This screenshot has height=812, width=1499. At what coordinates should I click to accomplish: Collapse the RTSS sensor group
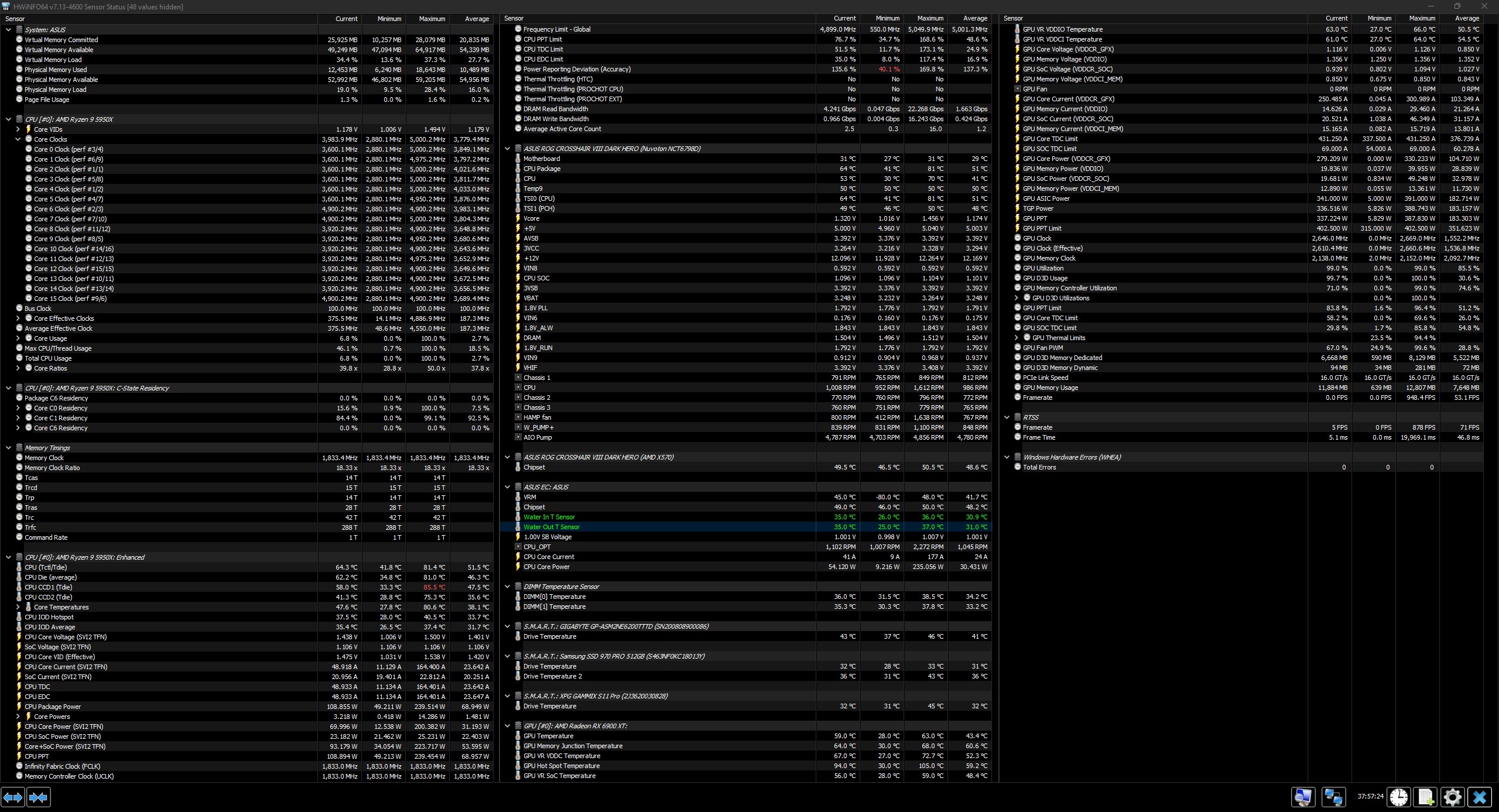click(x=1007, y=417)
